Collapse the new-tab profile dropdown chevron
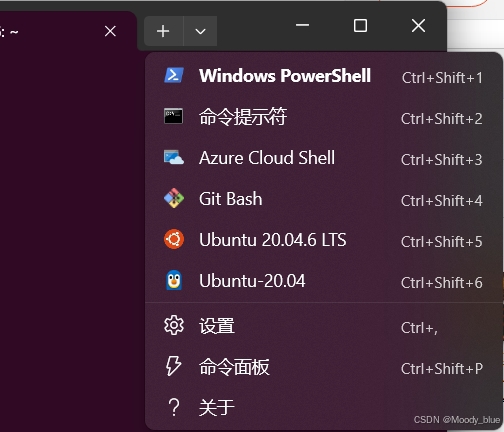 pos(200,31)
